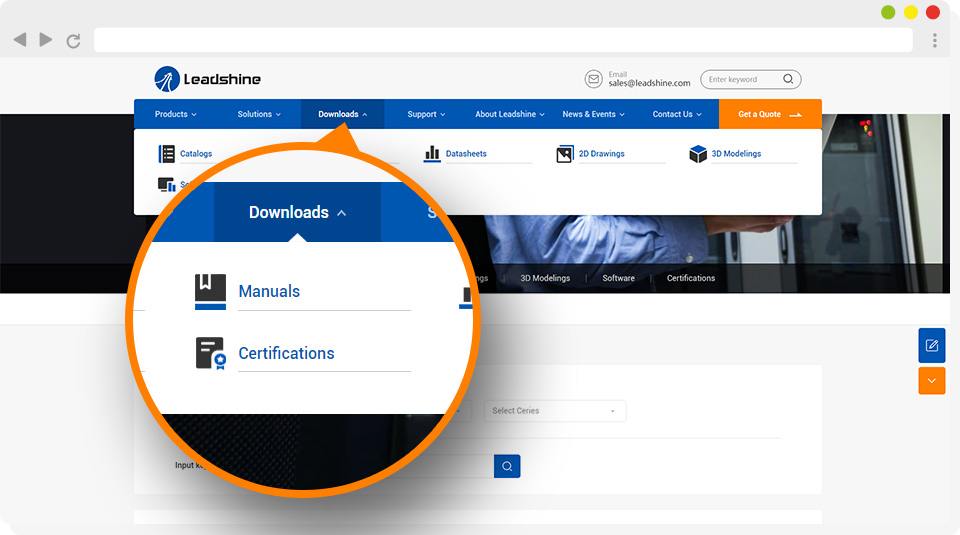Open the browser three-dot menu
Image resolution: width=960 pixels, height=535 pixels.
coord(934,40)
